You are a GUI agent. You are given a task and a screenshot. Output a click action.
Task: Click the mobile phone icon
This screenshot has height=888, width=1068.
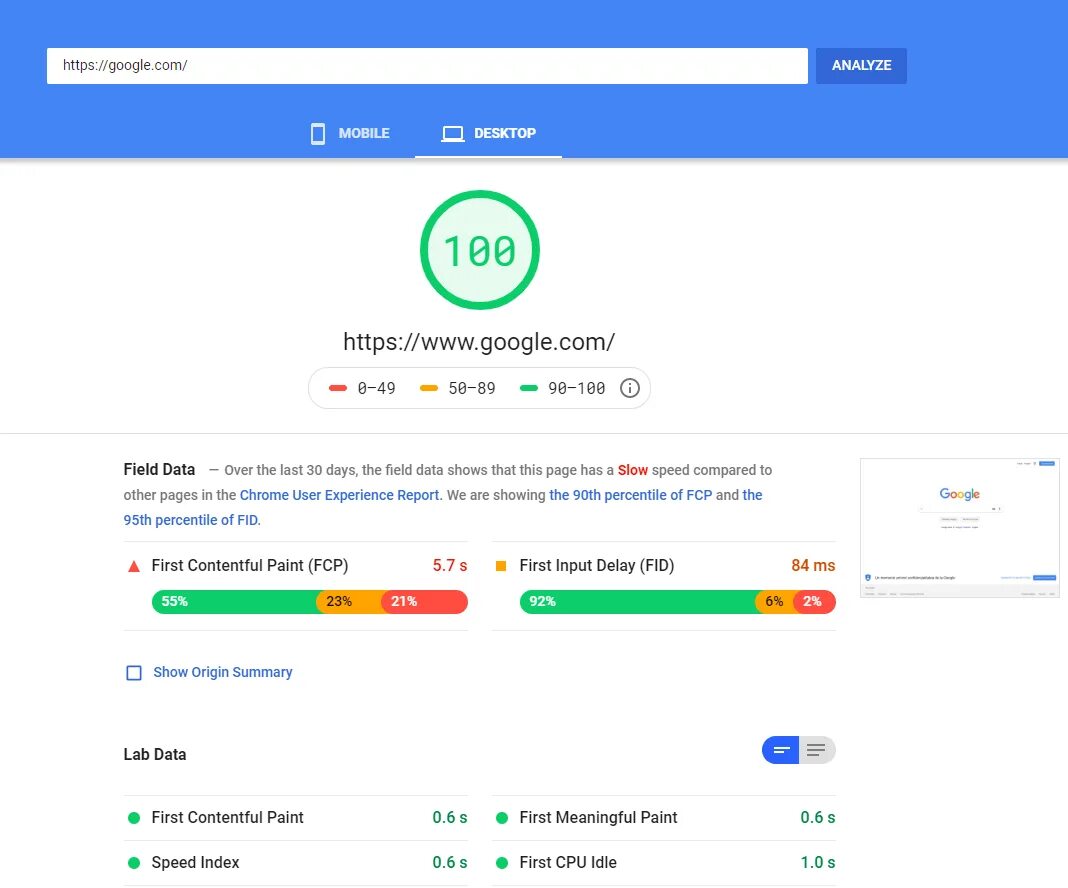coord(317,133)
